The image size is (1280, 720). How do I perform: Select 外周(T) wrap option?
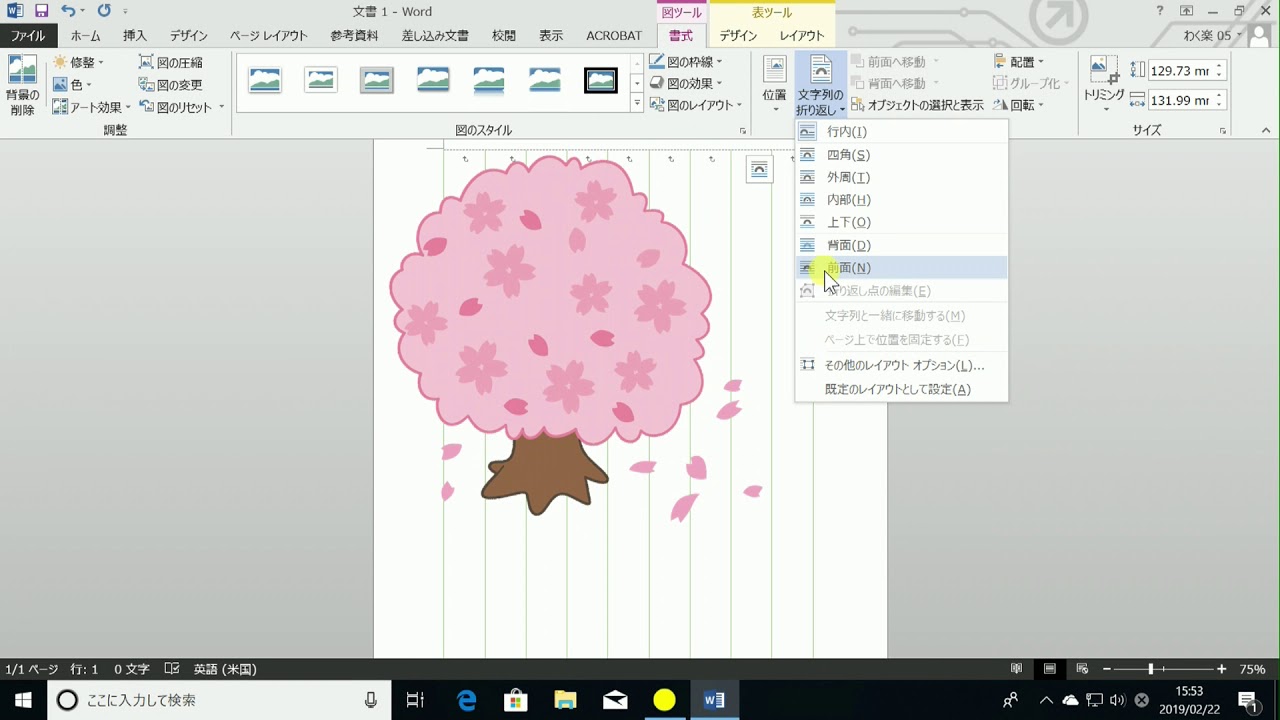[901, 177]
